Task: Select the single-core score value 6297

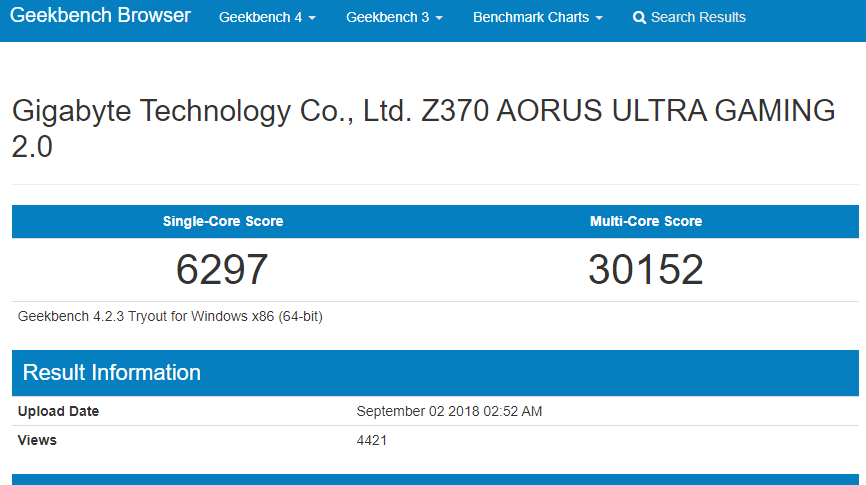Action: (x=222, y=270)
